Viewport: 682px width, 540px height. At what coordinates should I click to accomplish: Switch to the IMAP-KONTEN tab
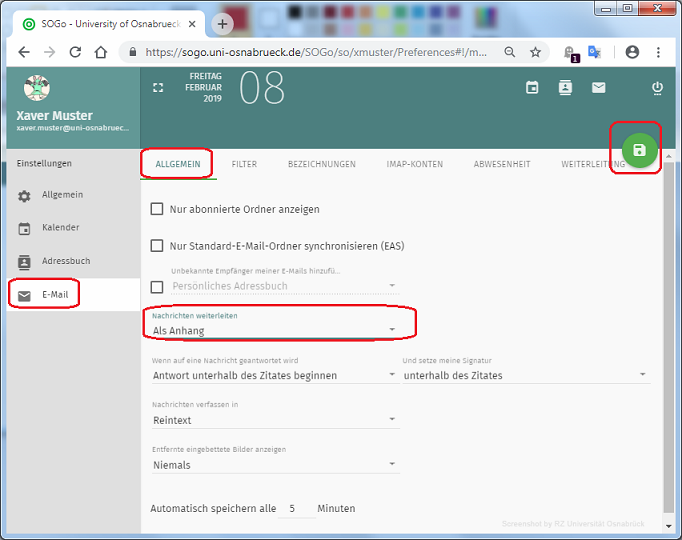pos(415,164)
